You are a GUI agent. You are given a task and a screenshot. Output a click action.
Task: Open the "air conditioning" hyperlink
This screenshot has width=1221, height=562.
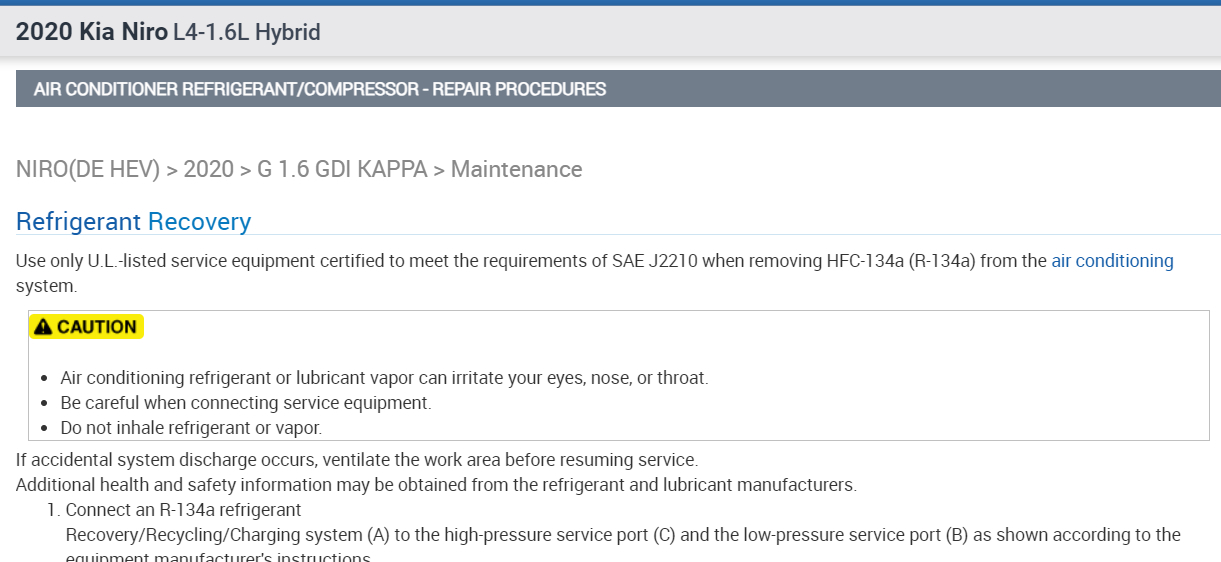click(x=1112, y=261)
